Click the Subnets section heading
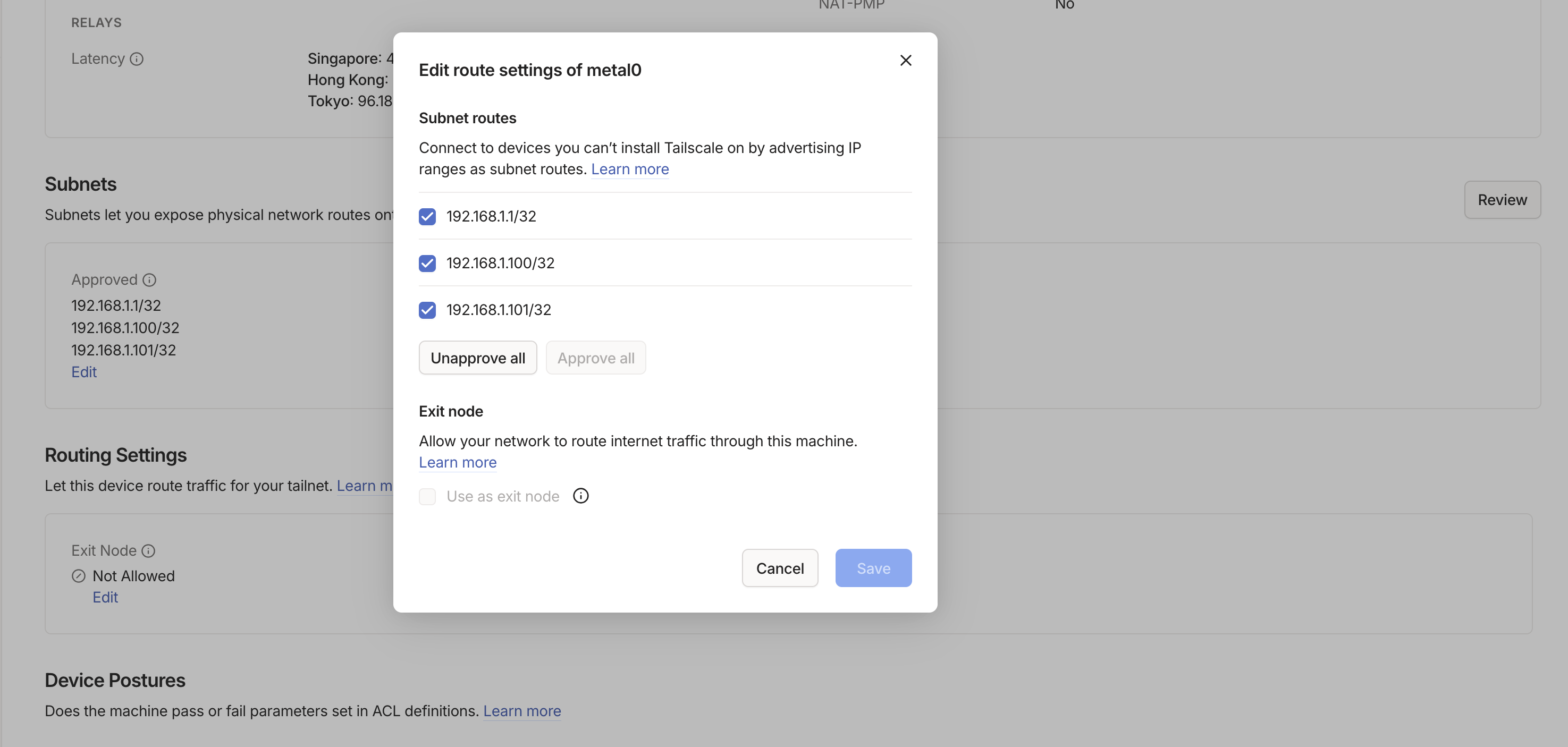This screenshot has height=747, width=1568. tap(80, 184)
